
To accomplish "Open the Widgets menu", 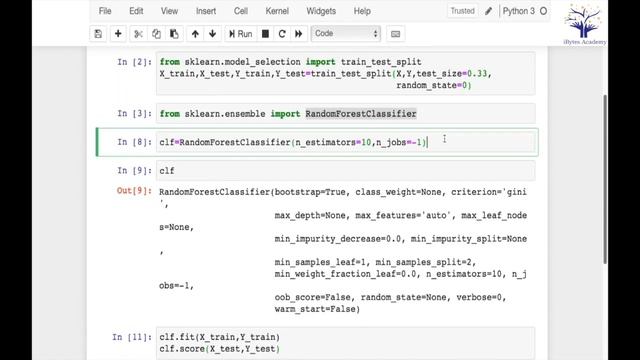I will (321, 11).
